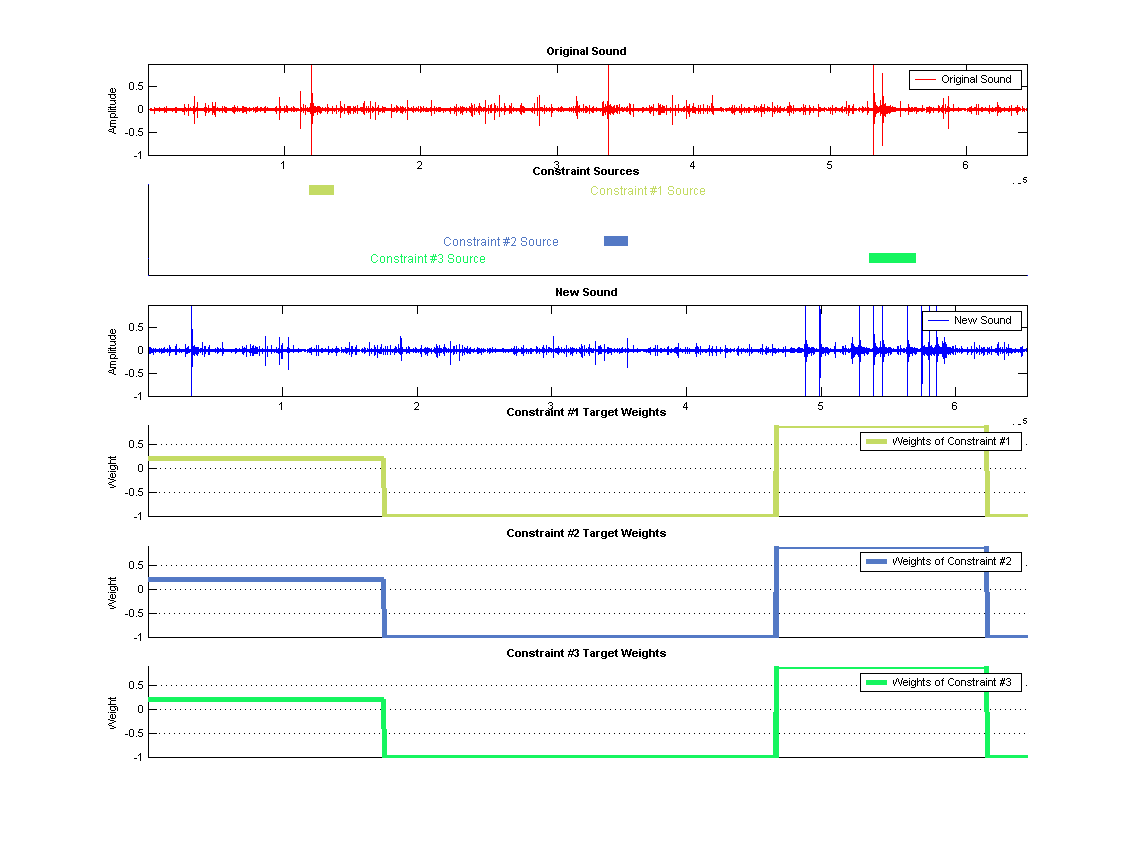This screenshot has height=851, width=1135.
Task: Click the Amplitude axis label of Original Sound
Action: (113, 110)
